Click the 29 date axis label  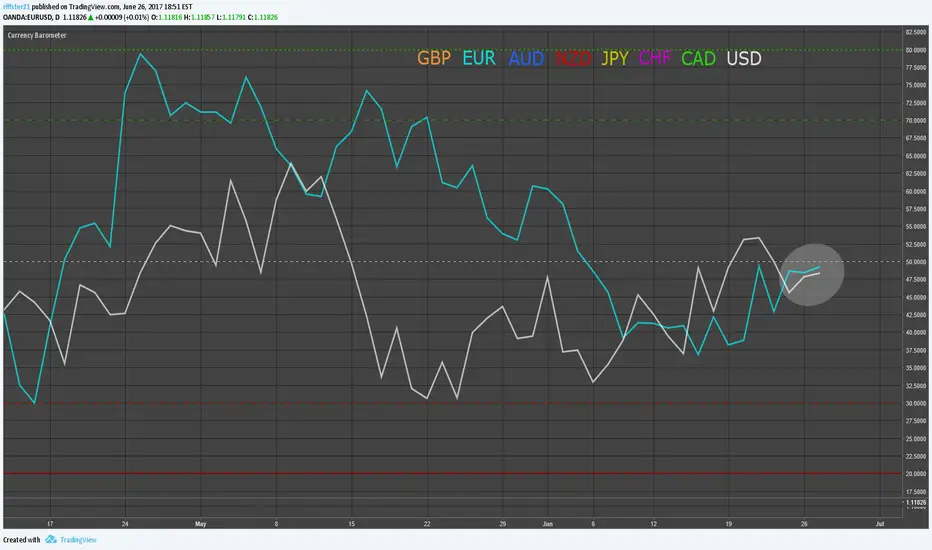point(502,524)
